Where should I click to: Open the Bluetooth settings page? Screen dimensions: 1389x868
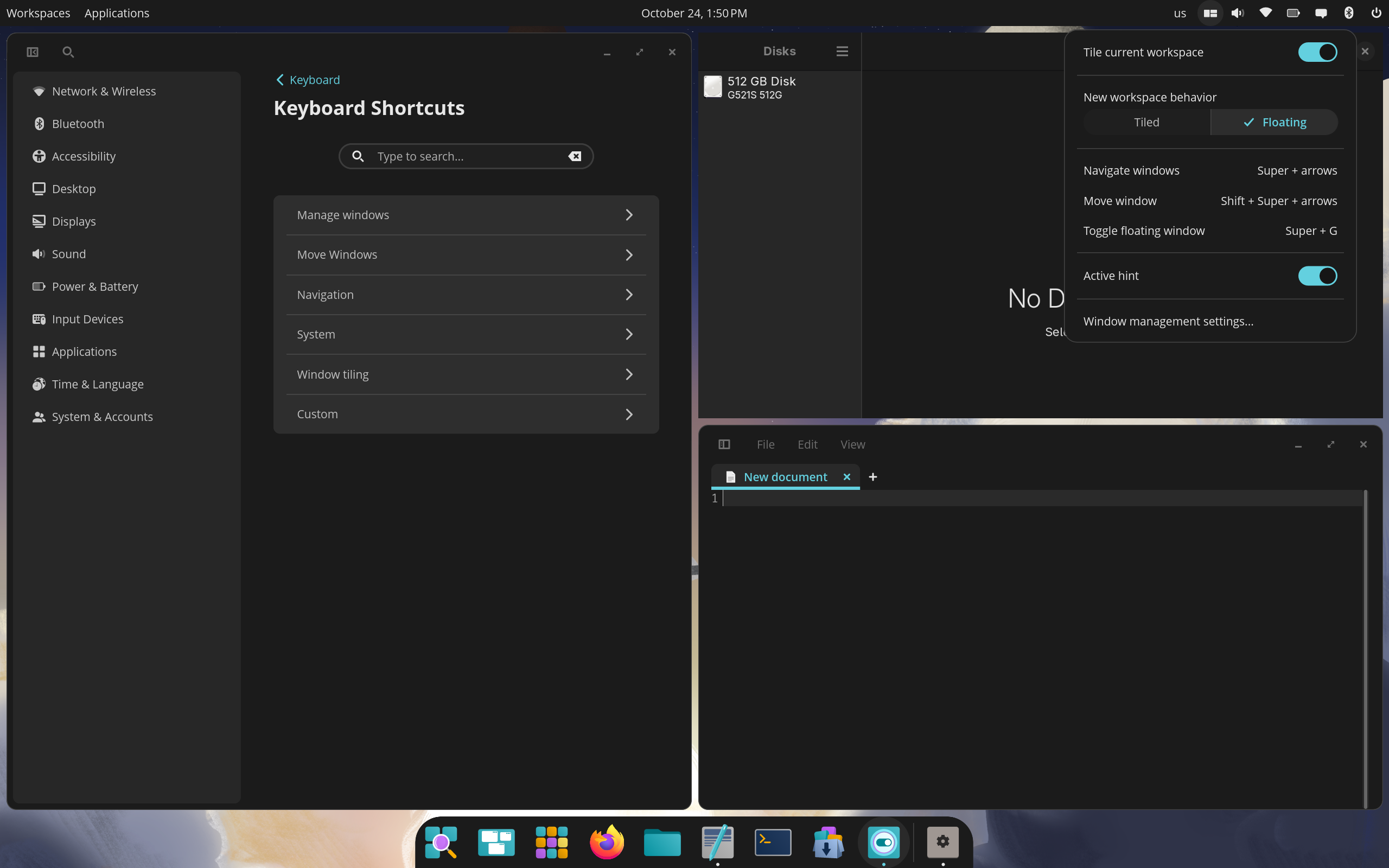78,124
